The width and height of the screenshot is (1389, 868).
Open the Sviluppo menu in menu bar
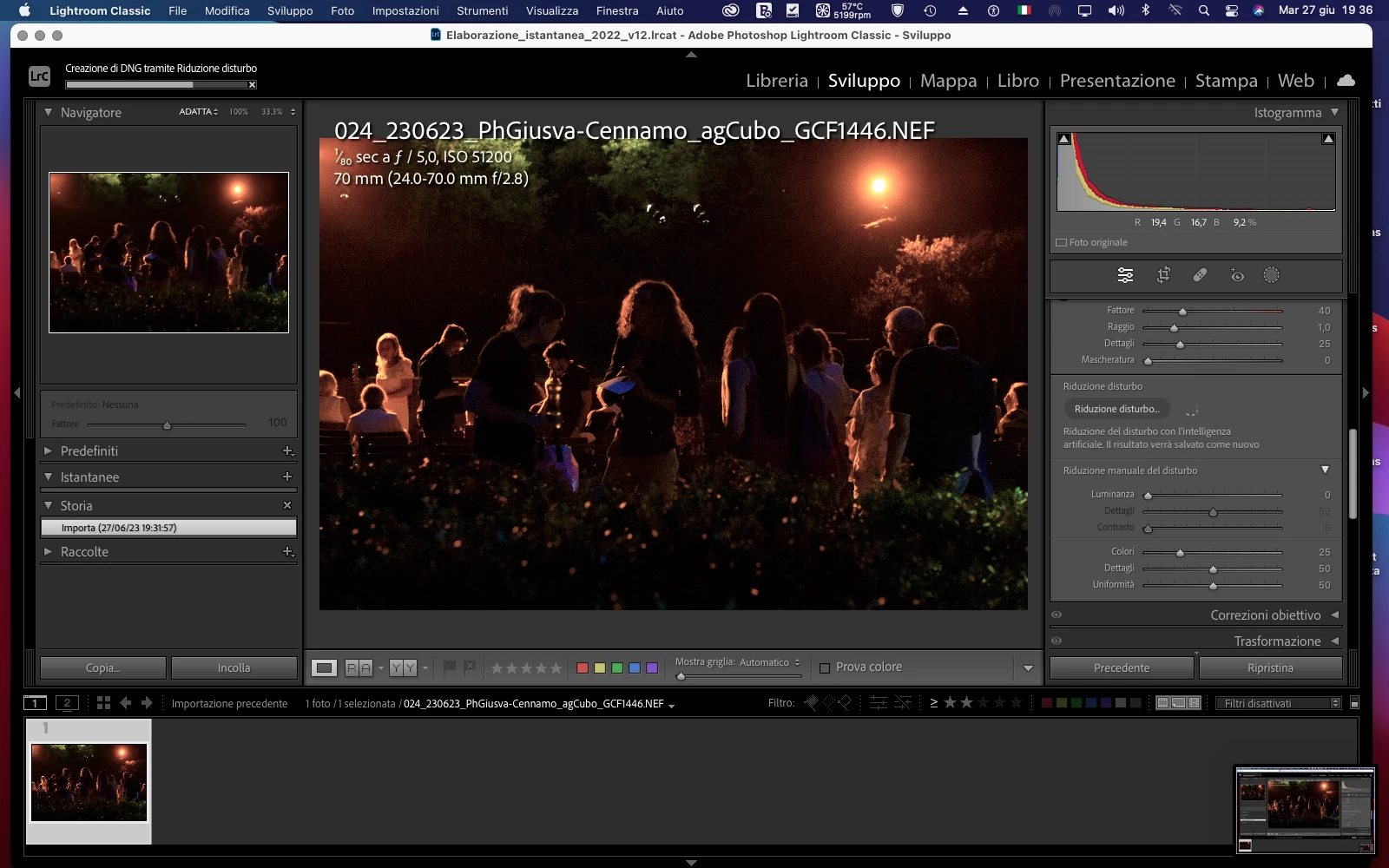290,10
